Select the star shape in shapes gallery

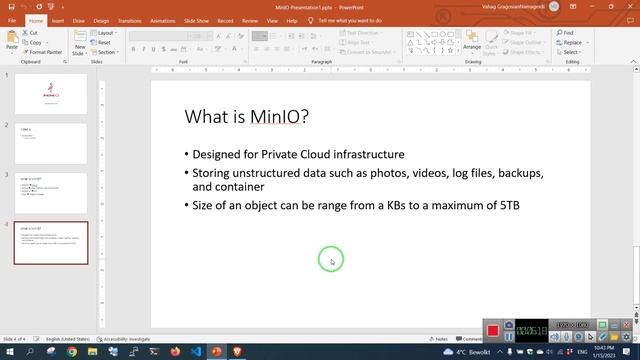(450, 50)
